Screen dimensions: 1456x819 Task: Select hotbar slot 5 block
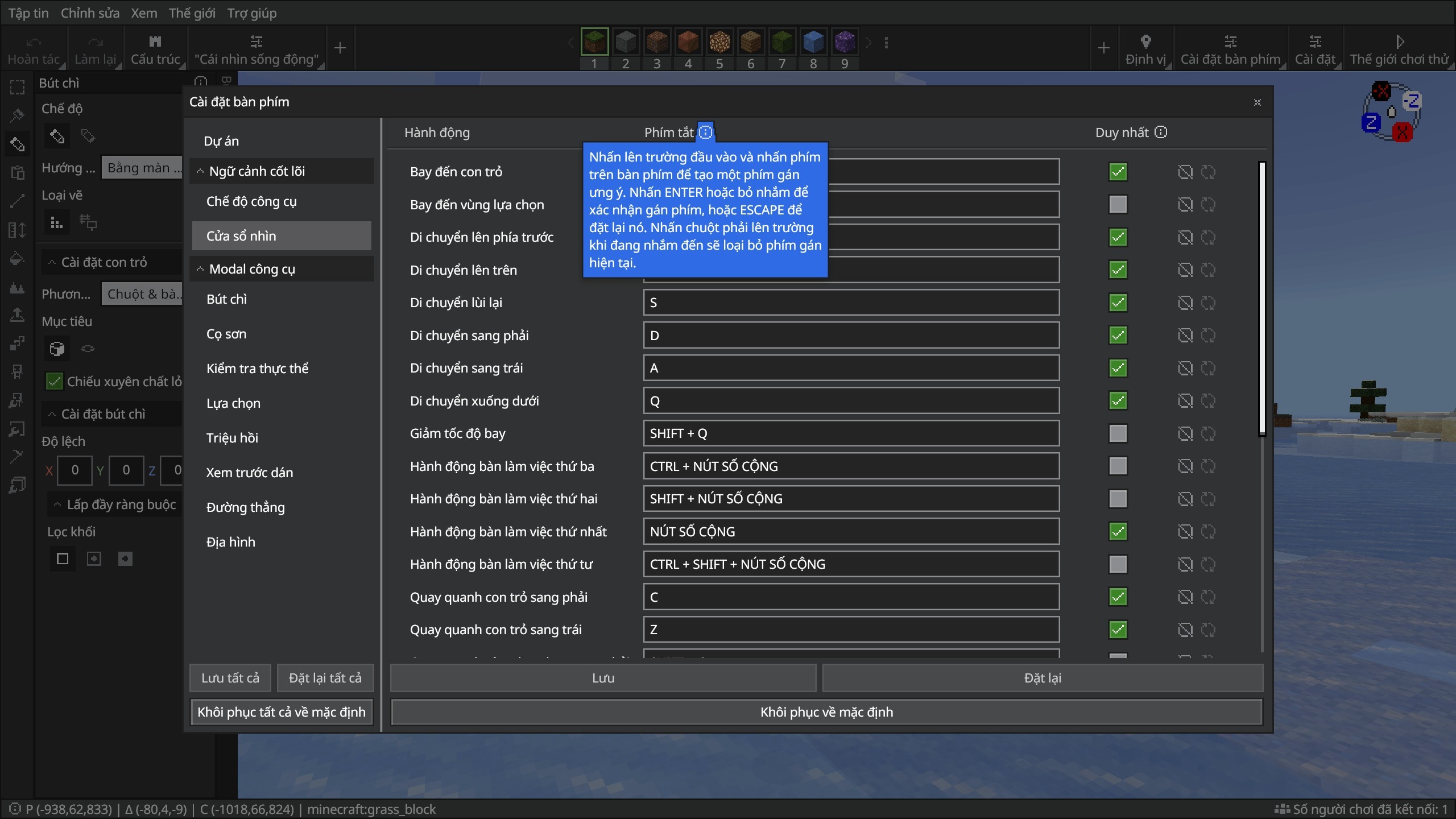719,42
